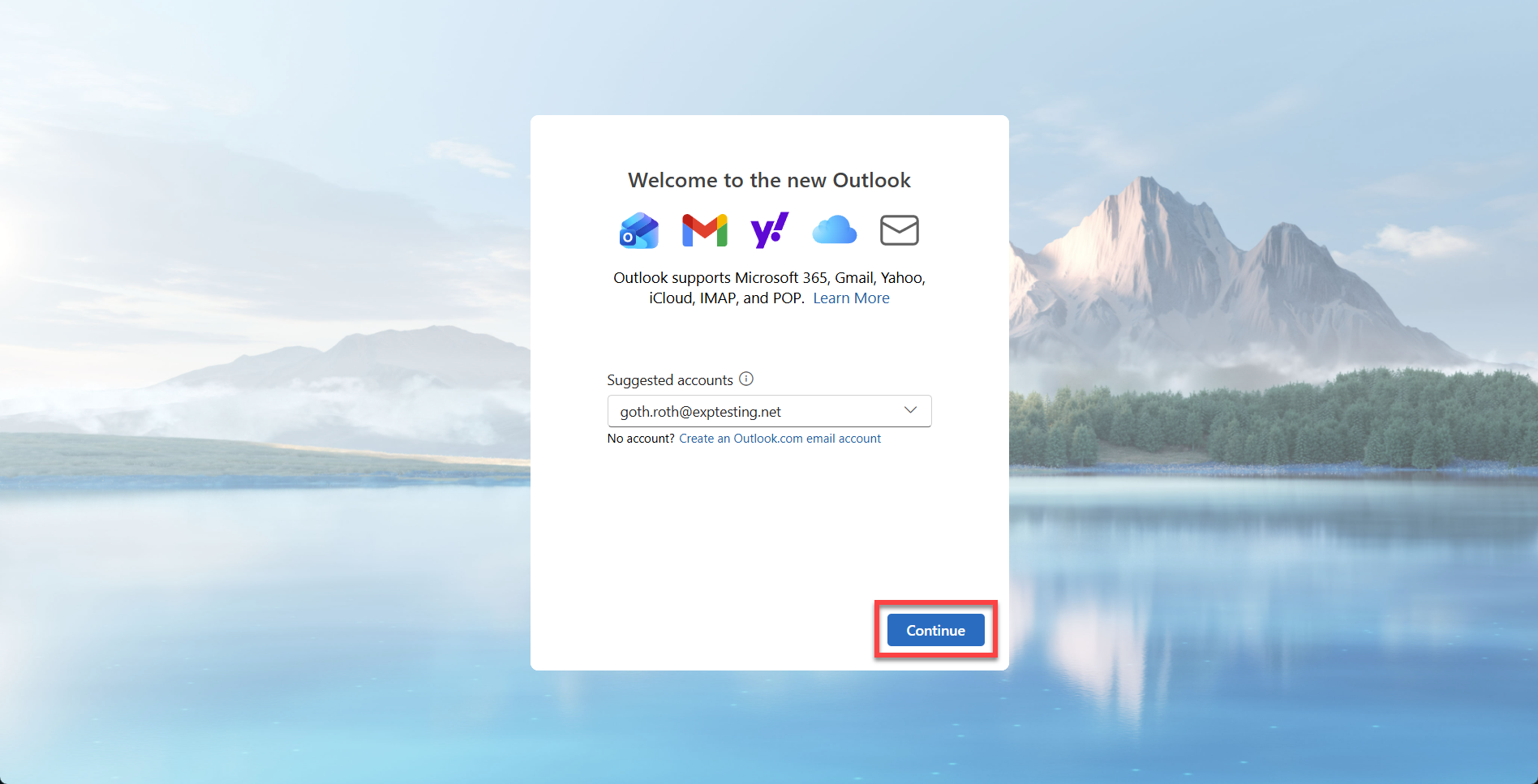Click the Yahoo logo icon

click(x=769, y=230)
